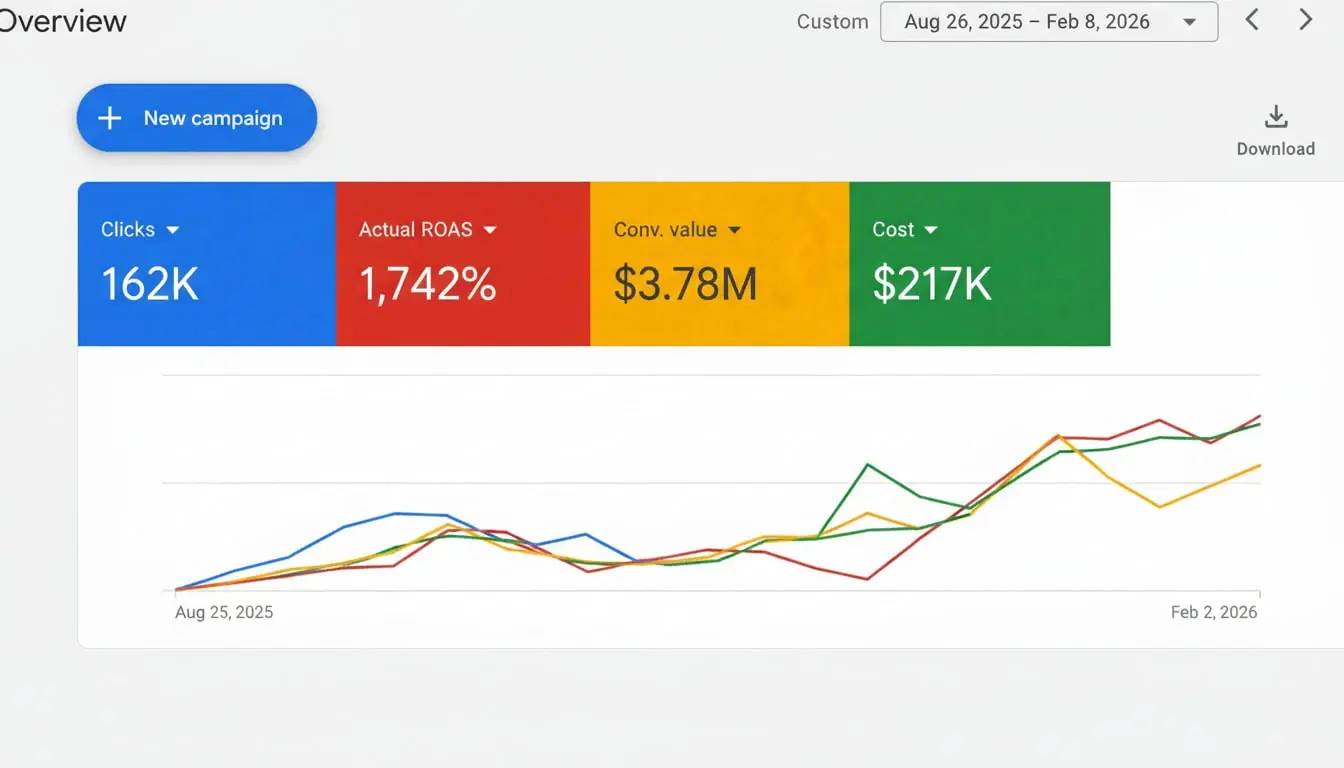Select the yellow $3.78M scorecard
Viewport: 1344px width, 768px height.
pyautogui.click(x=720, y=264)
